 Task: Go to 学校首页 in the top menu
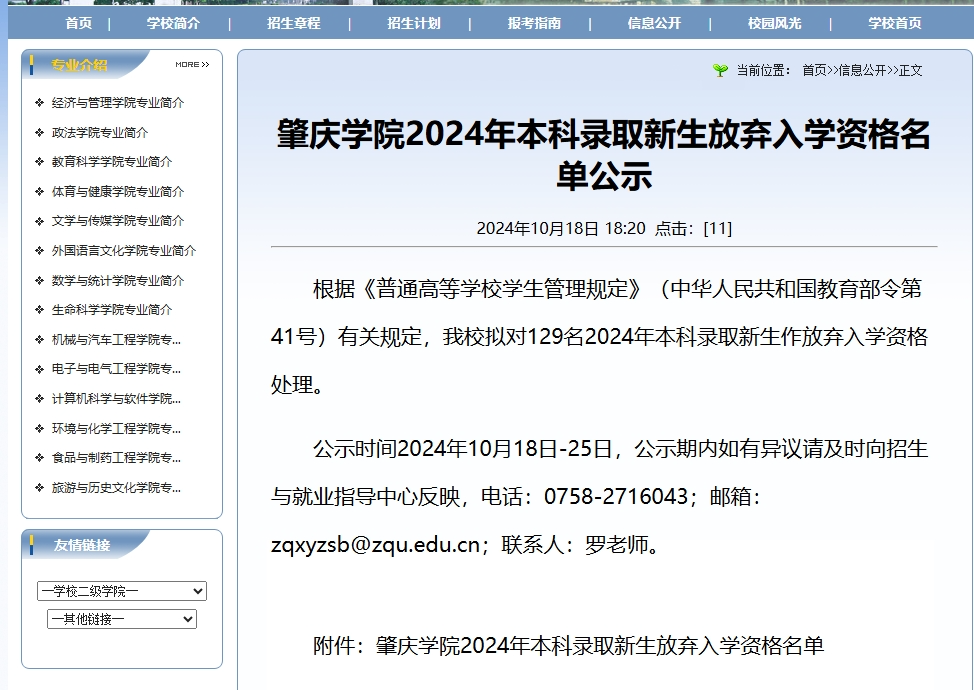894,24
